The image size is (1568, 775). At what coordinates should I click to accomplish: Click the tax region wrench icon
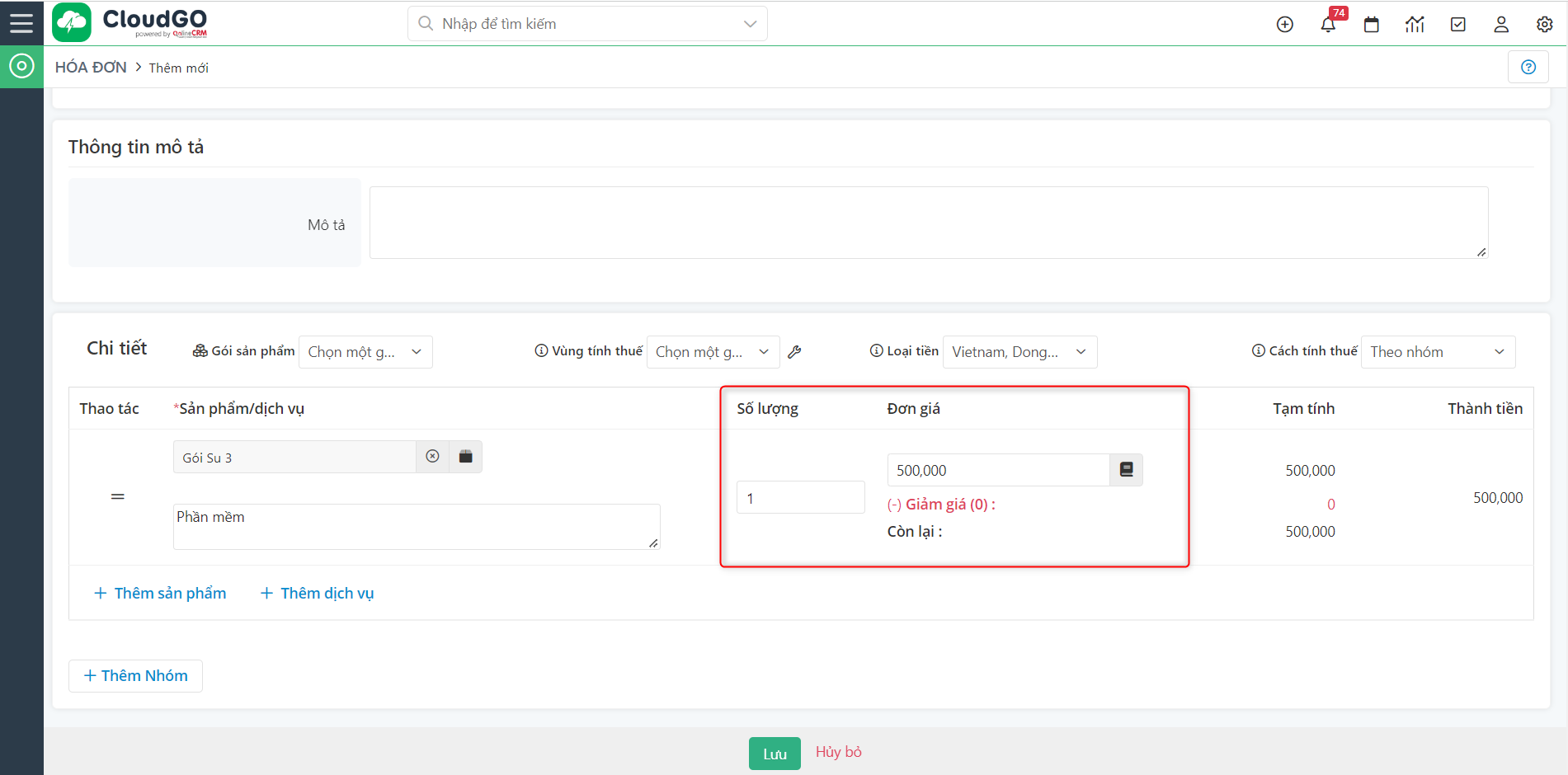click(x=794, y=352)
